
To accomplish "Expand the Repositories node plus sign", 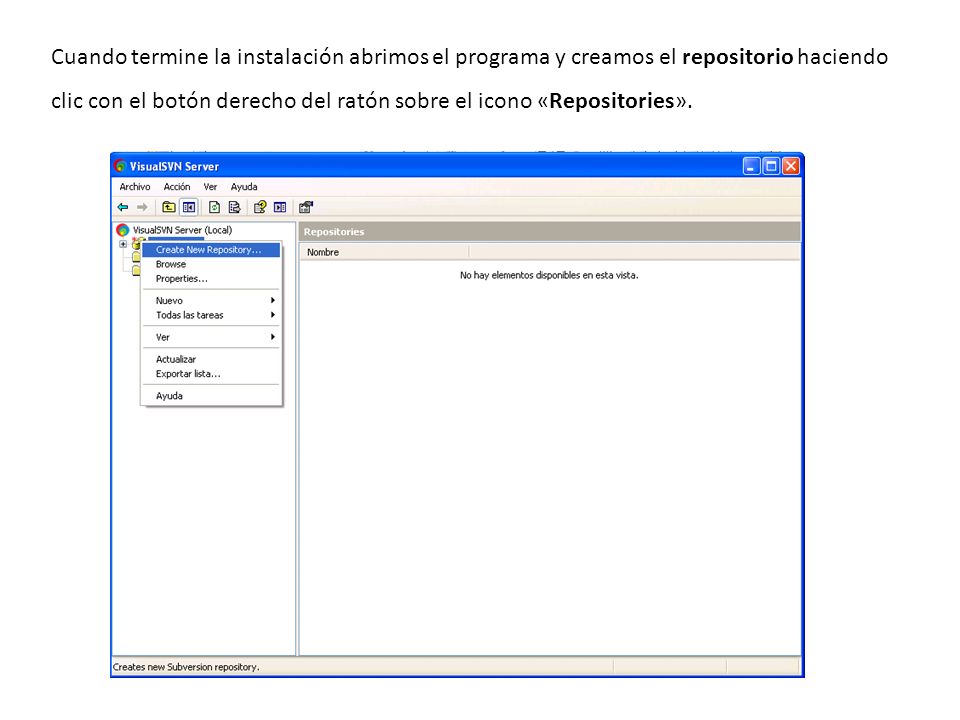I will [x=123, y=244].
